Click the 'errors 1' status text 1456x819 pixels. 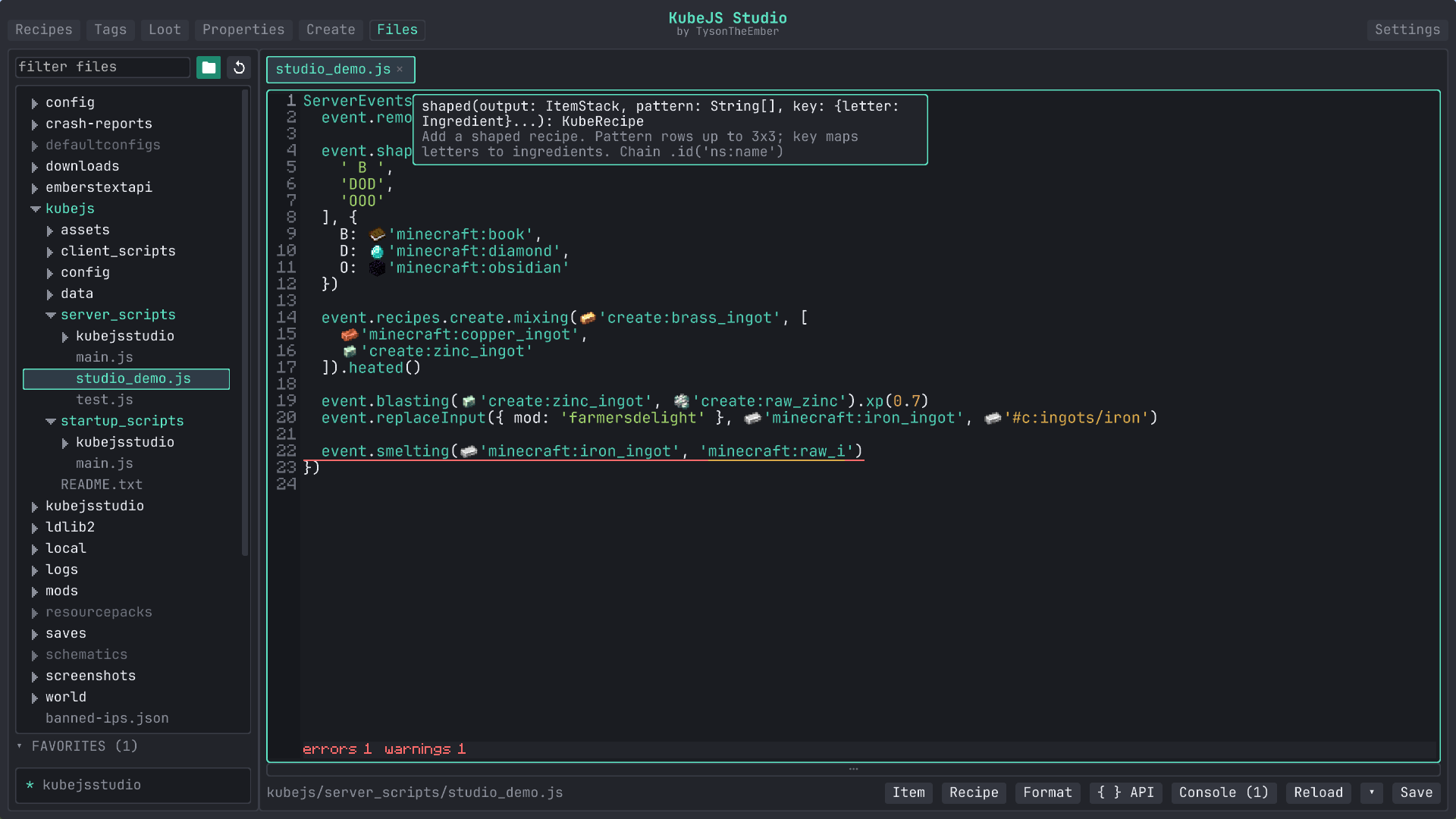click(337, 749)
